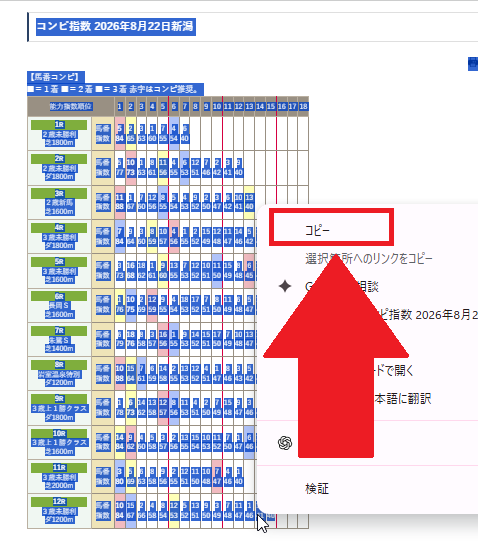Click the 12R green race badge
Screen dimensions: 478x553
(x=59, y=511)
